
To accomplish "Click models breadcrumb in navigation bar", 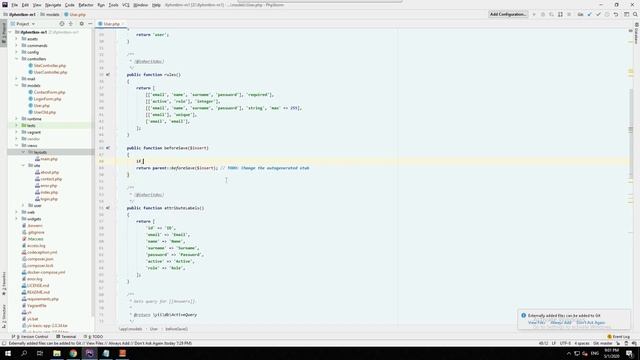I will (x=49, y=15).
